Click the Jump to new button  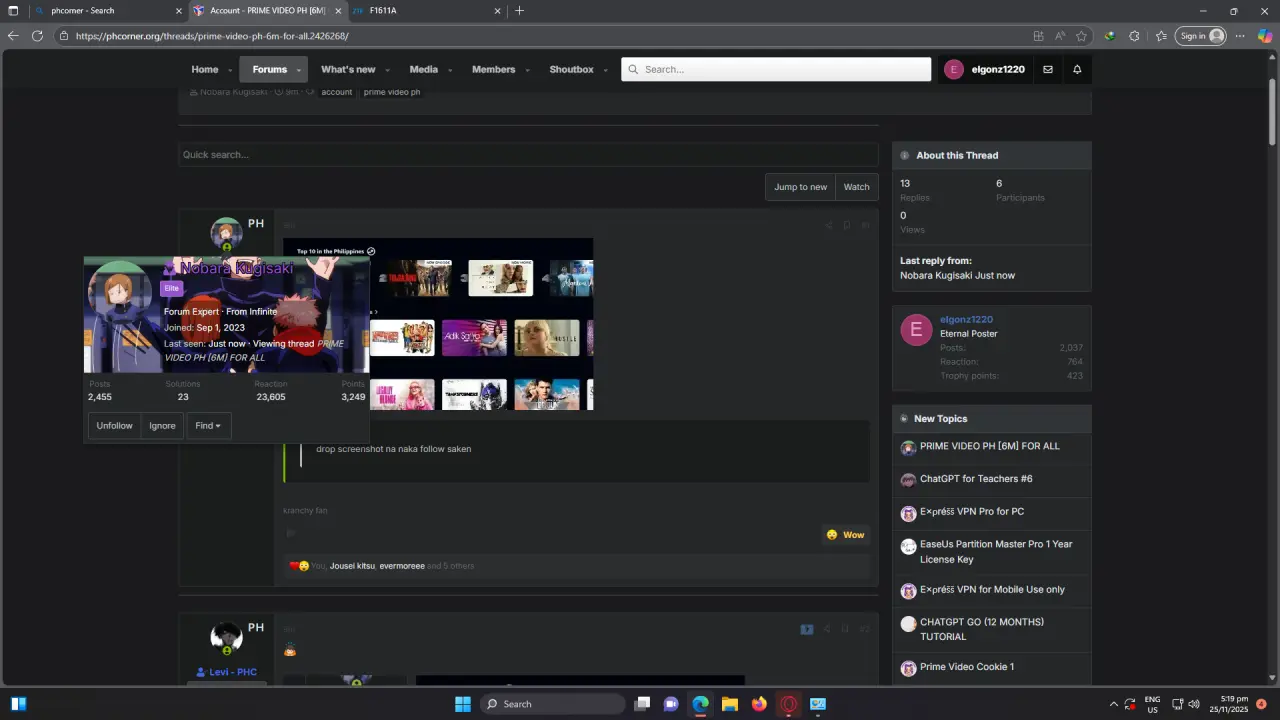800,187
